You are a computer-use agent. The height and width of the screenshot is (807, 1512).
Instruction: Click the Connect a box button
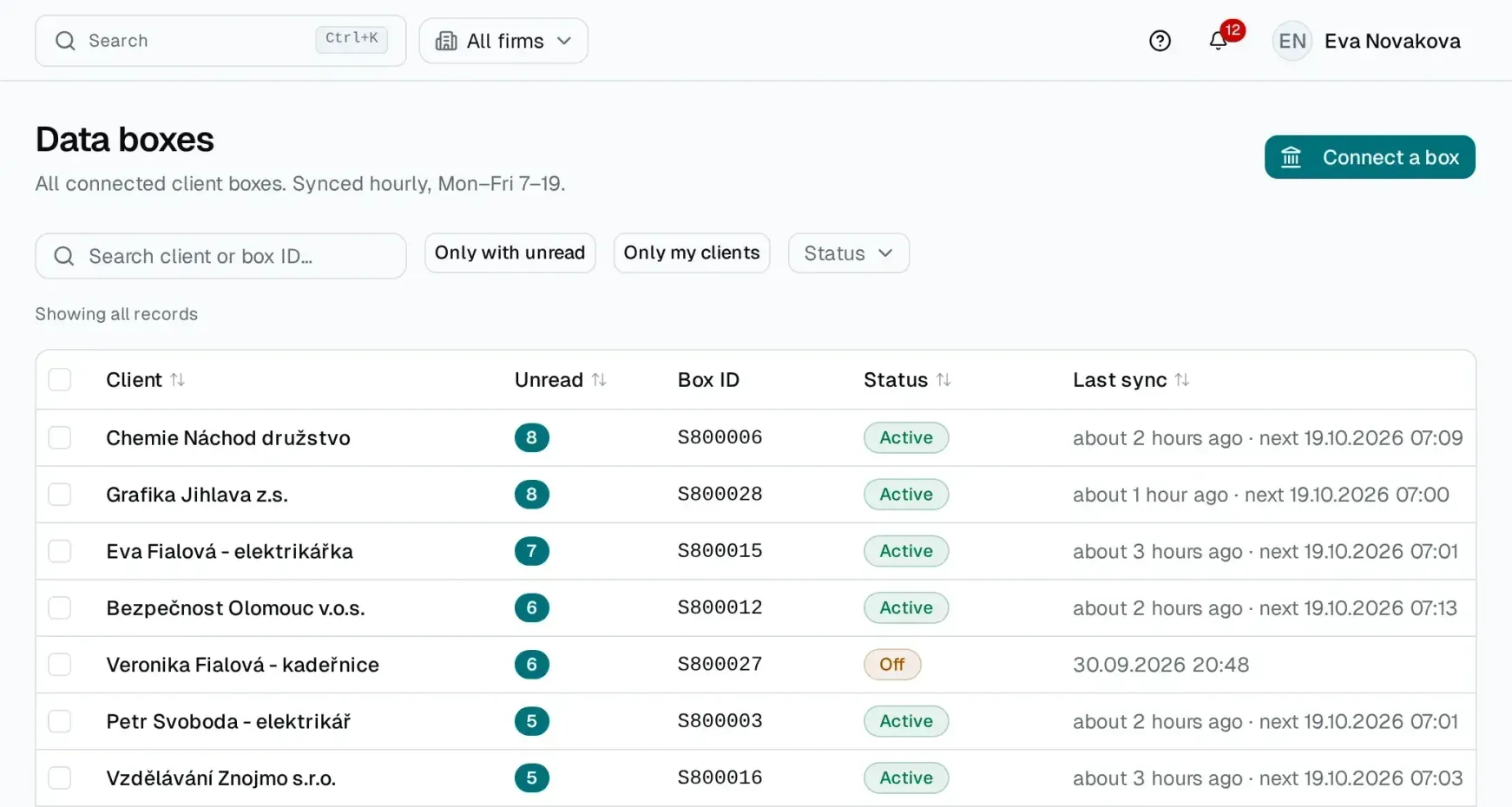(x=1370, y=157)
